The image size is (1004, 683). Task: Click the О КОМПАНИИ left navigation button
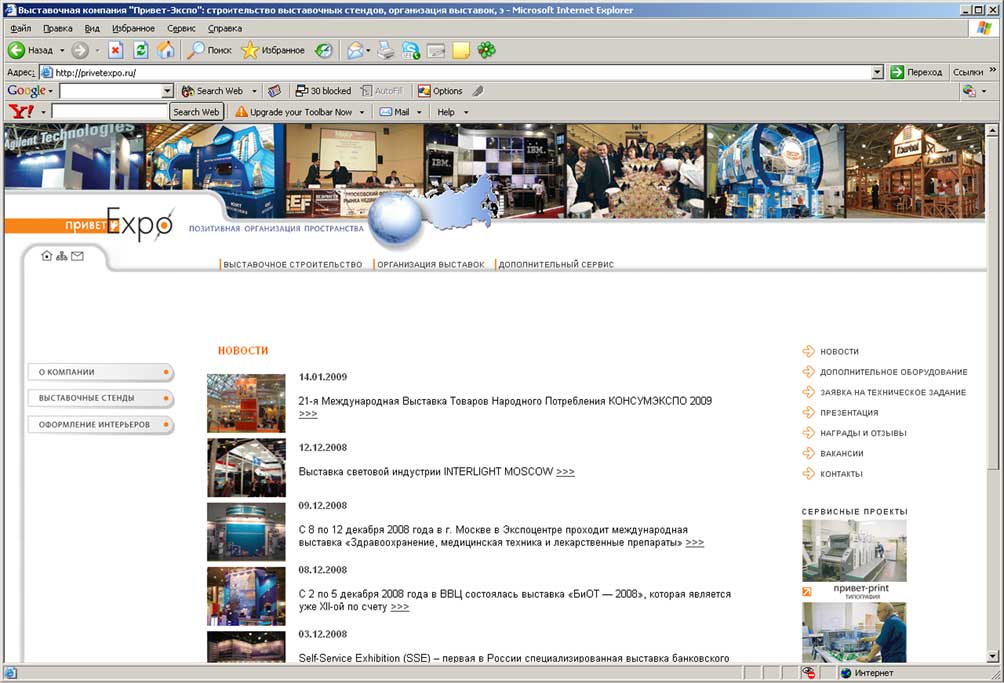point(100,372)
